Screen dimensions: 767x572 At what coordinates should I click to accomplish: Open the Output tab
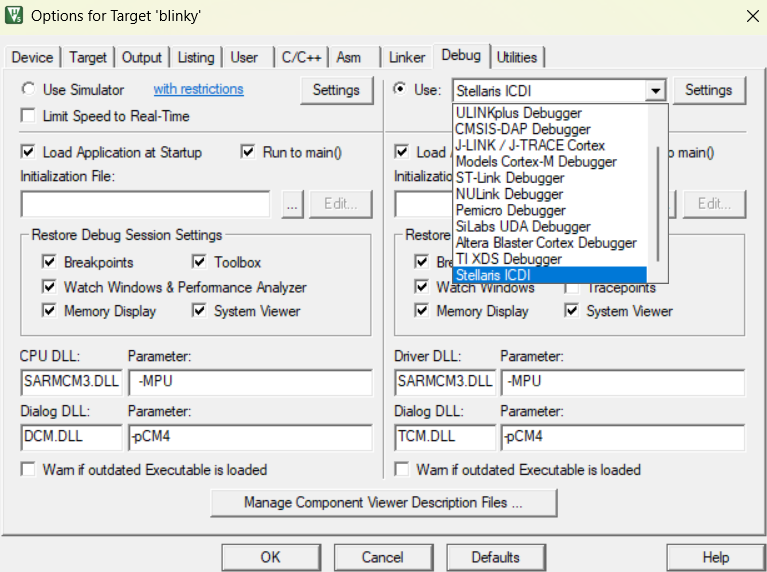pyautogui.click(x=141, y=57)
